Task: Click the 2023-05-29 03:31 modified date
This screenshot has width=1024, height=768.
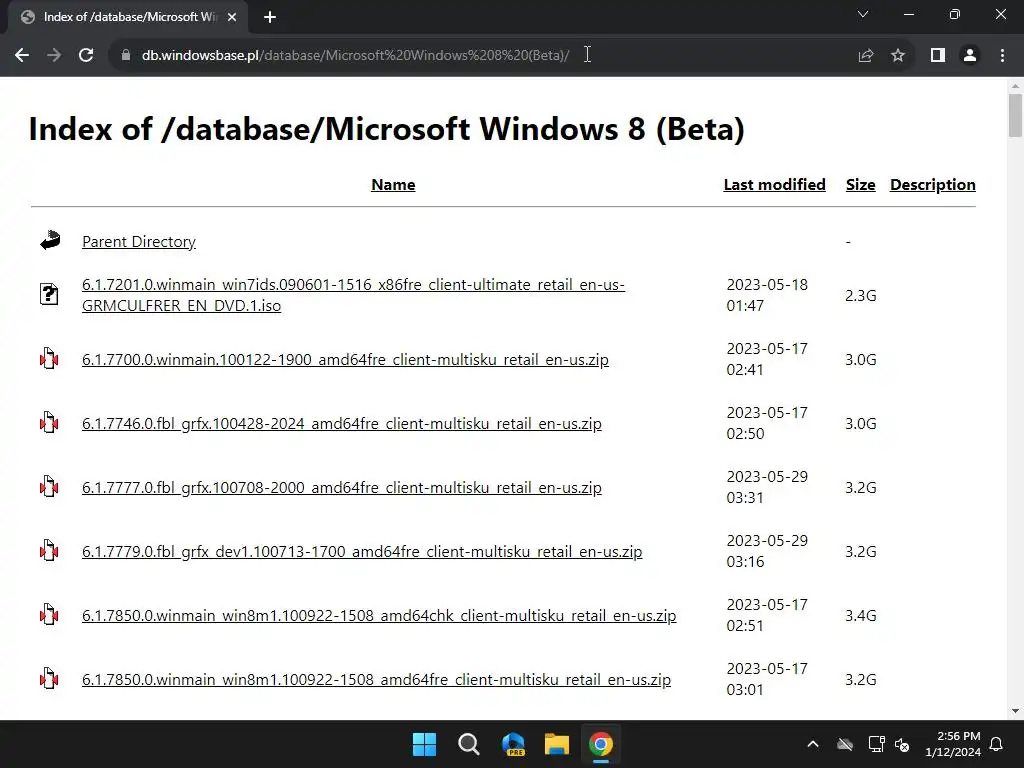Action: [x=767, y=487]
